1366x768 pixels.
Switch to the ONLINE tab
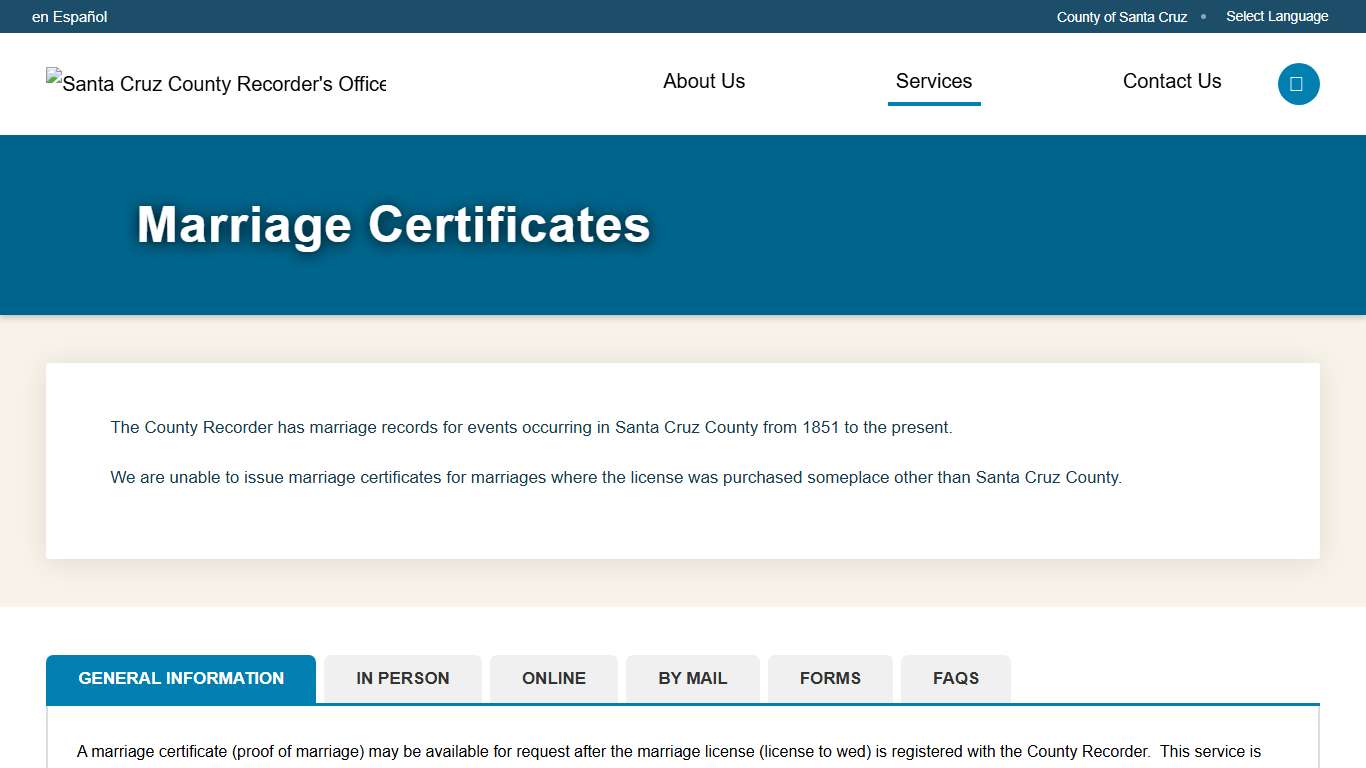[553, 678]
